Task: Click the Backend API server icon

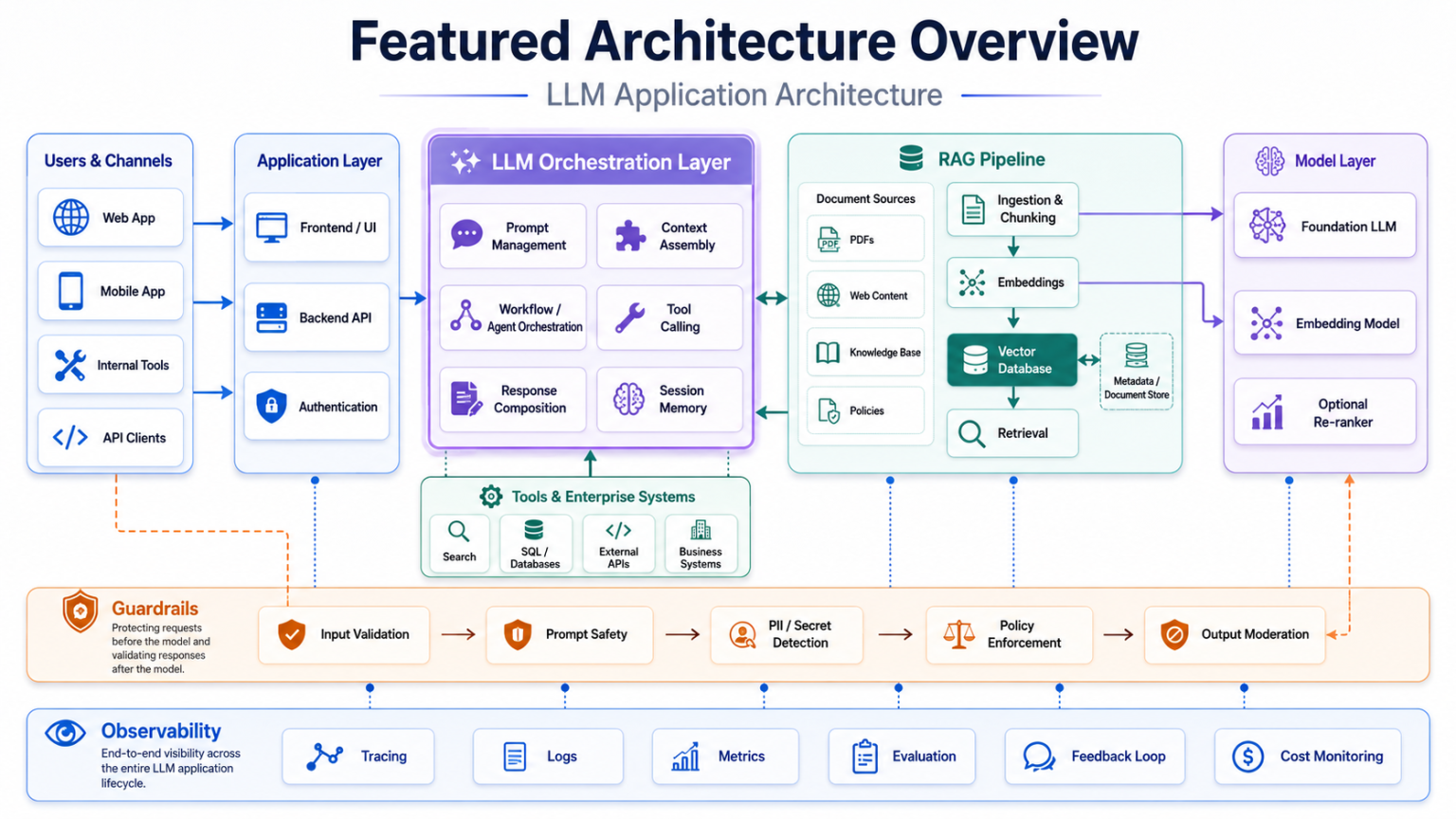Action: tap(272, 318)
